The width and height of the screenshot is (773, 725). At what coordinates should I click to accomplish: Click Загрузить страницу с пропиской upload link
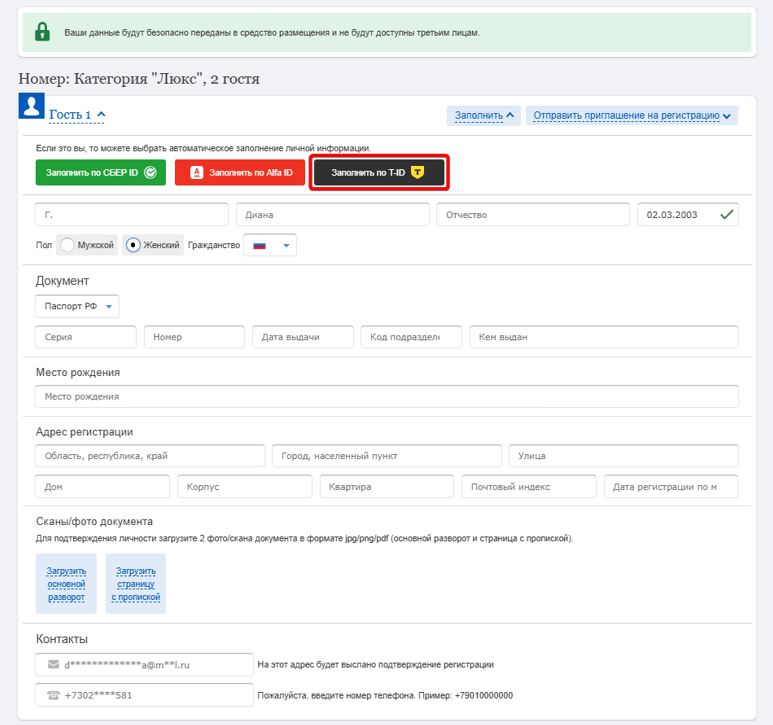pyautogui.click(x=136, y=584)
